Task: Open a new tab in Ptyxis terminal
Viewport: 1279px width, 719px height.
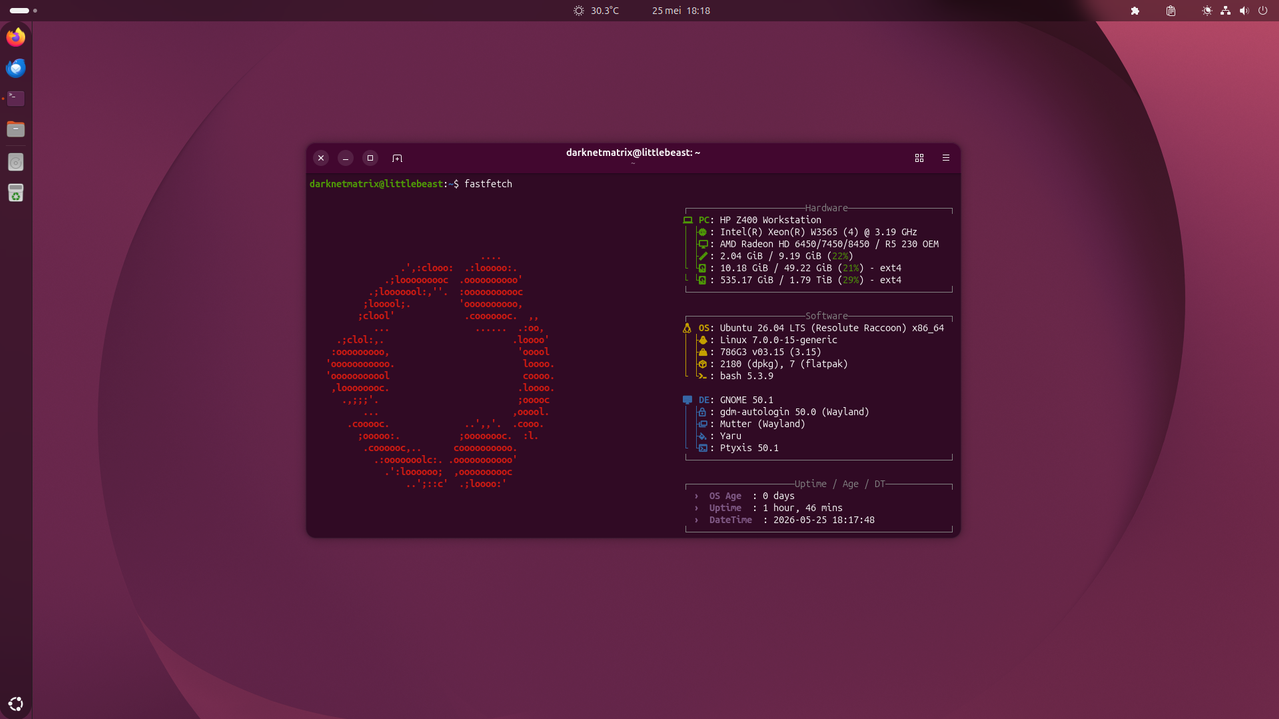Action: coord(397,158)
